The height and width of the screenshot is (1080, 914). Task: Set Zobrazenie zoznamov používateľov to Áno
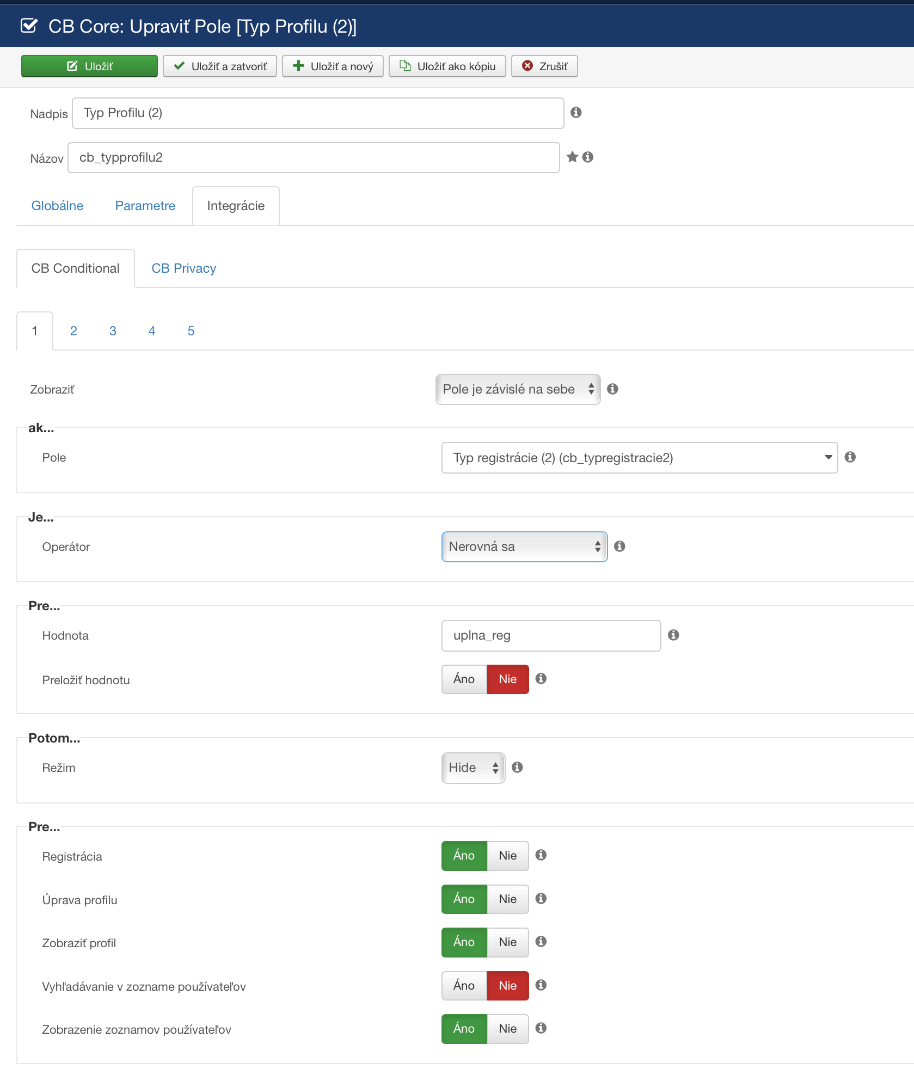click(x=464, y=1028)
